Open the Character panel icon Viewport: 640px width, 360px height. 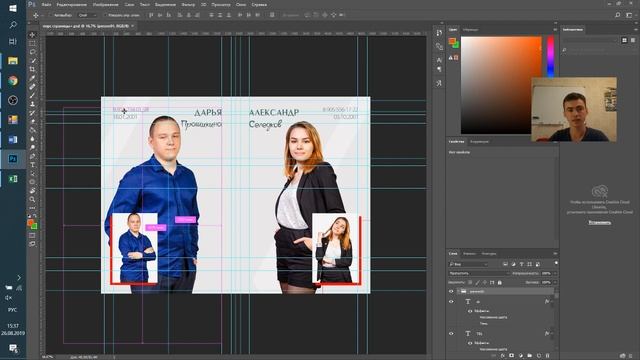point(439,60)
